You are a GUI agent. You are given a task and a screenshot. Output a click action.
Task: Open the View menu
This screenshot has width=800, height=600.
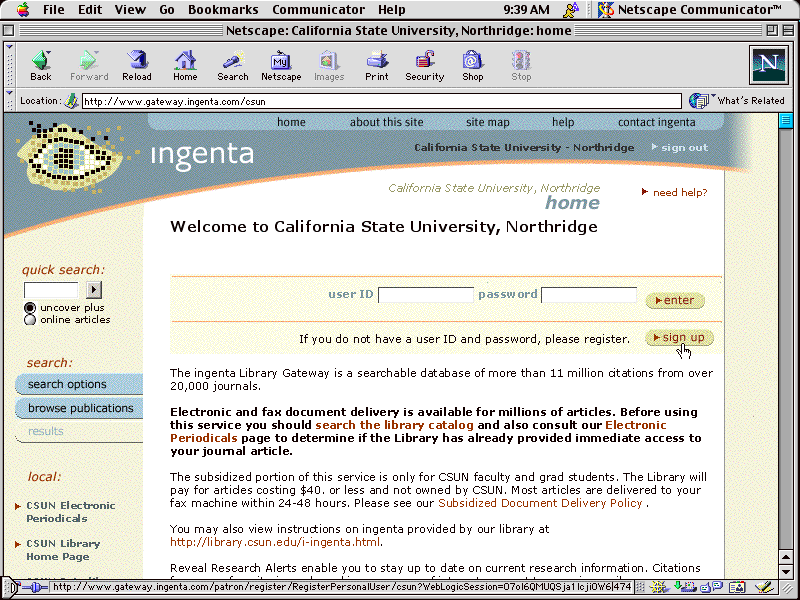130,9
